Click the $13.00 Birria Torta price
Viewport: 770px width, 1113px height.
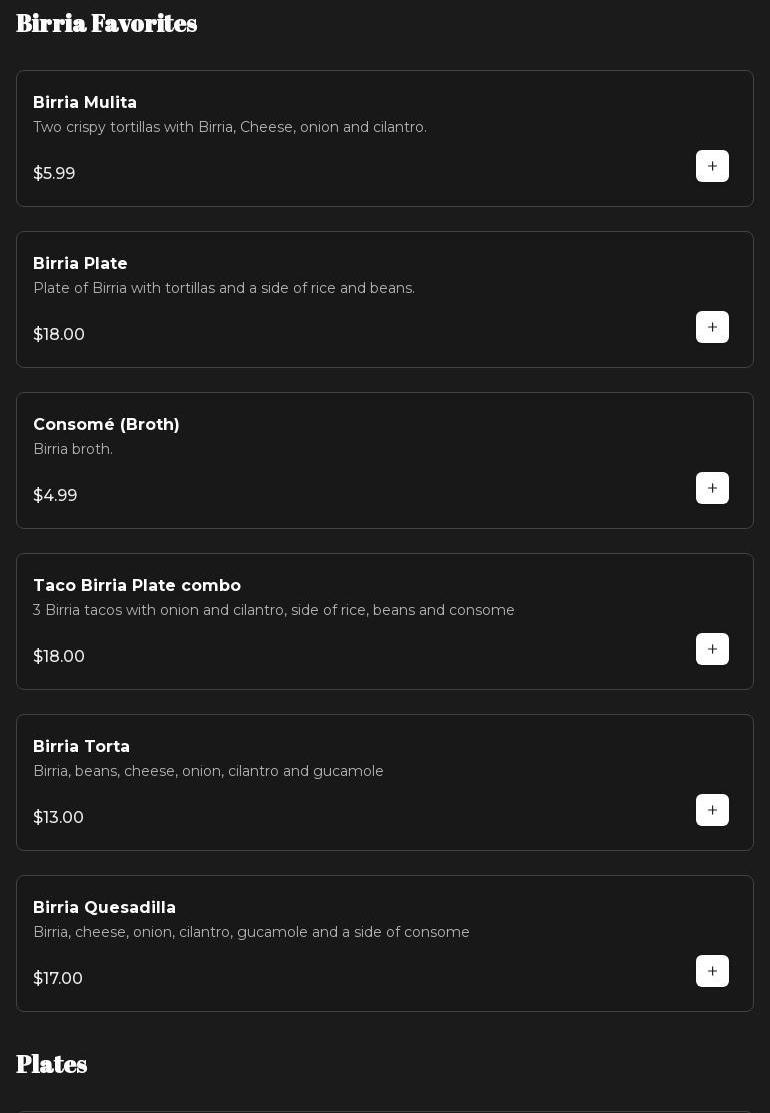pos(58,818)
